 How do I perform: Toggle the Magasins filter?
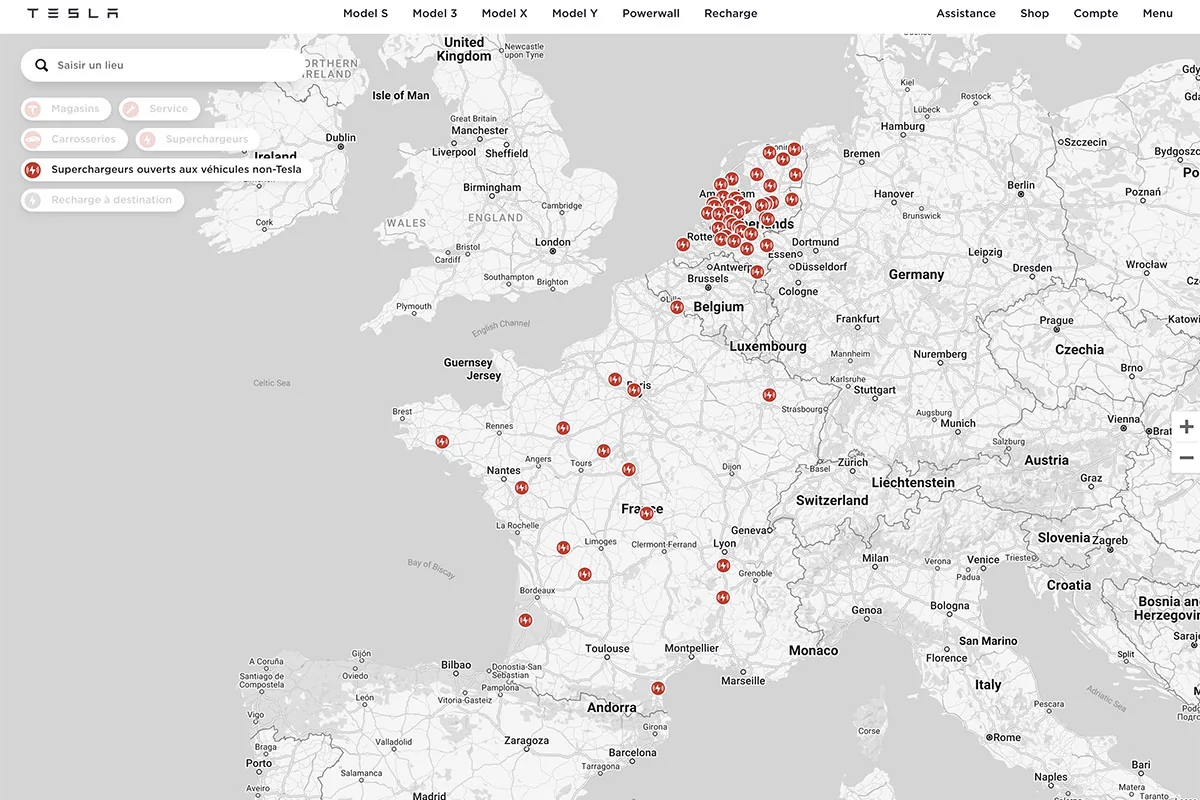pos(66,109)
